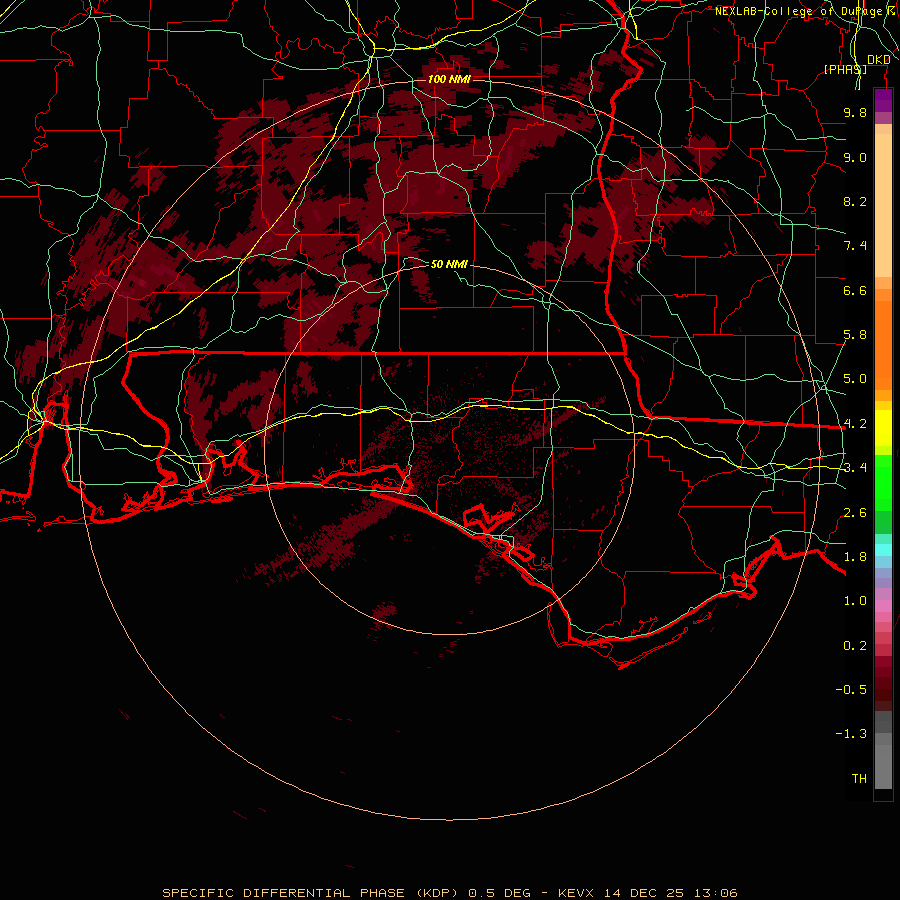This screenshot has height=900, width=900.
Task: Click the 2.6 value on the scale
Action: point(855,513)
